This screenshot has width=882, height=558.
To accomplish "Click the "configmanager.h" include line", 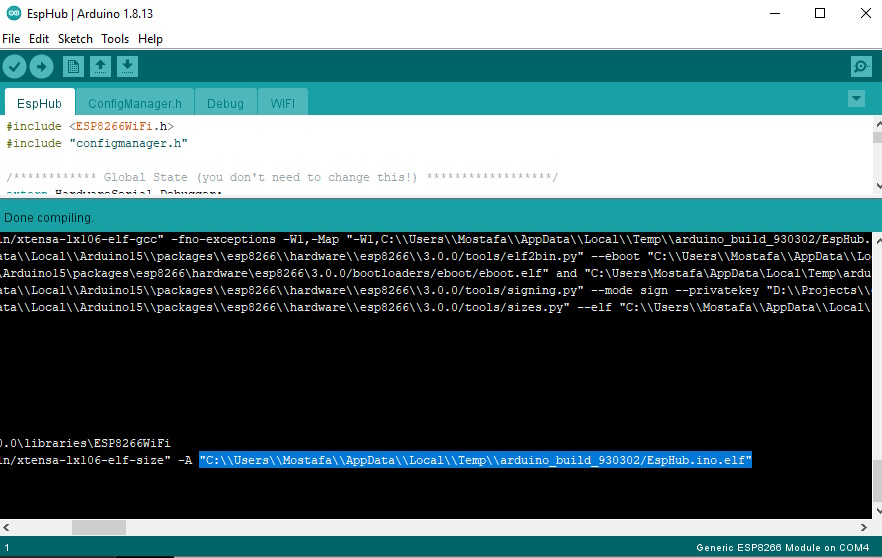I will tap(97, 143).
